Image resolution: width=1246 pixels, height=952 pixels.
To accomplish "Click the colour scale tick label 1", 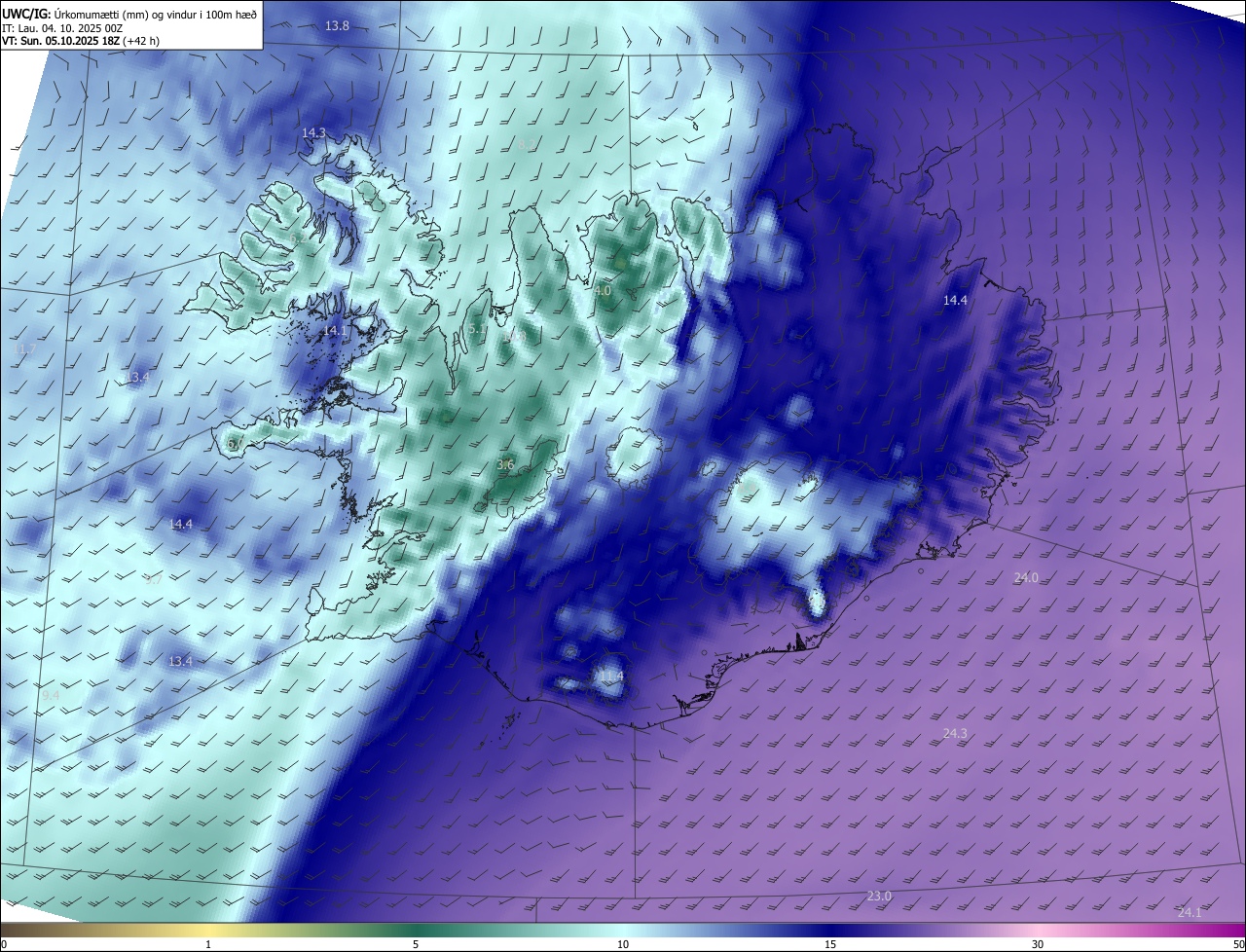I will click(208, 944).
